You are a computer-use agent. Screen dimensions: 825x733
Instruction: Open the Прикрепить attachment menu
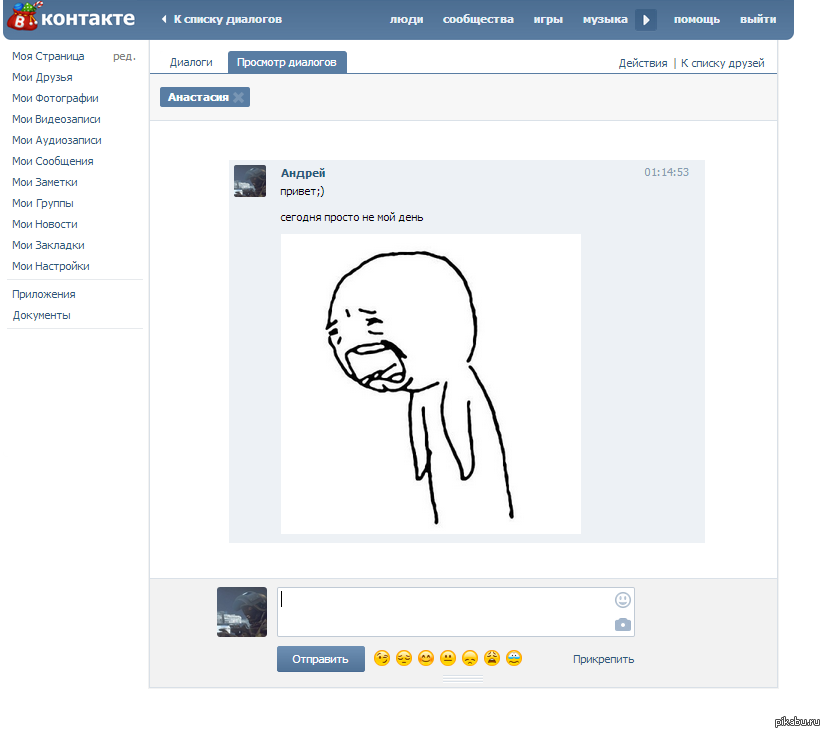click(603, 659)
